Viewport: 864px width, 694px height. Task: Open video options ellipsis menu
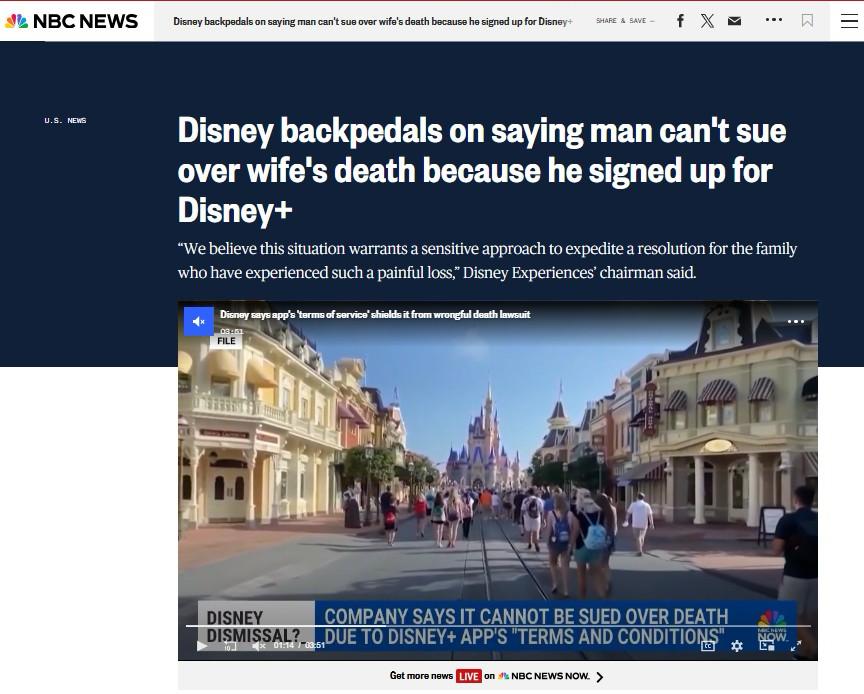[796, 321]
